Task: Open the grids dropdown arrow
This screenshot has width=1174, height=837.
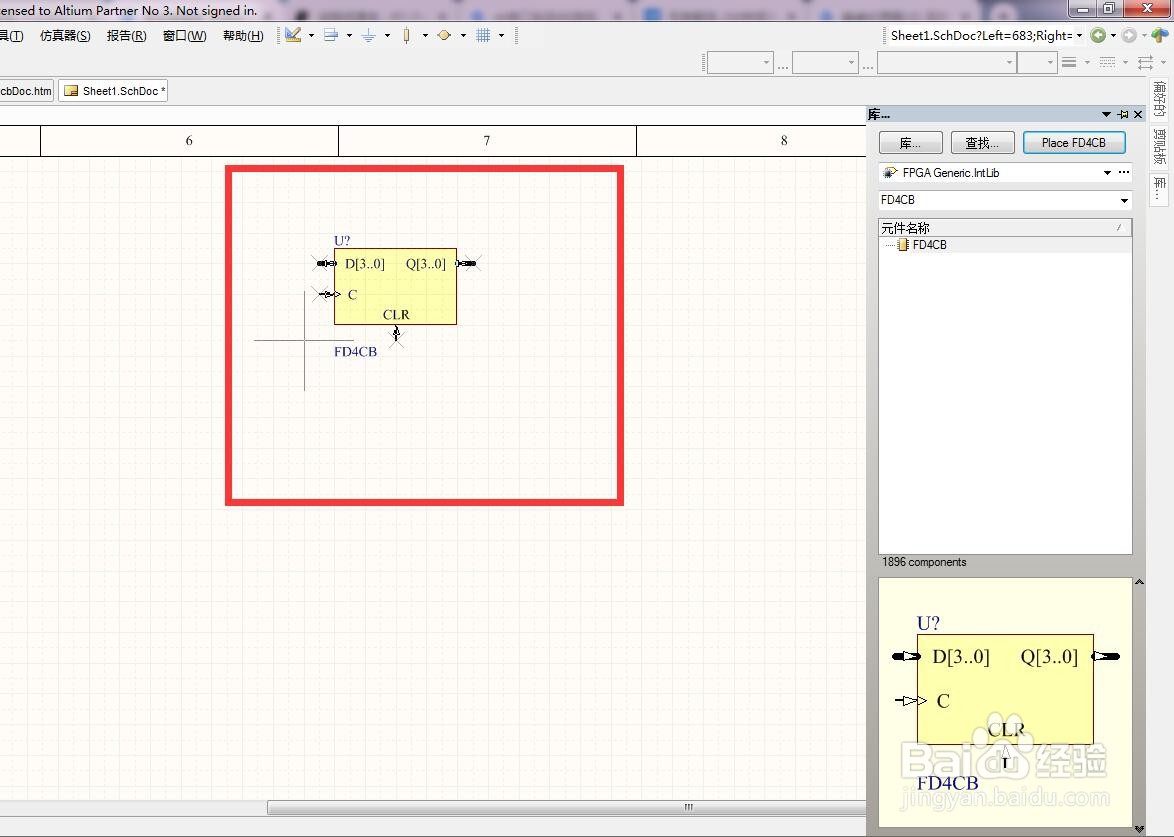Action: tap(502, 35)
